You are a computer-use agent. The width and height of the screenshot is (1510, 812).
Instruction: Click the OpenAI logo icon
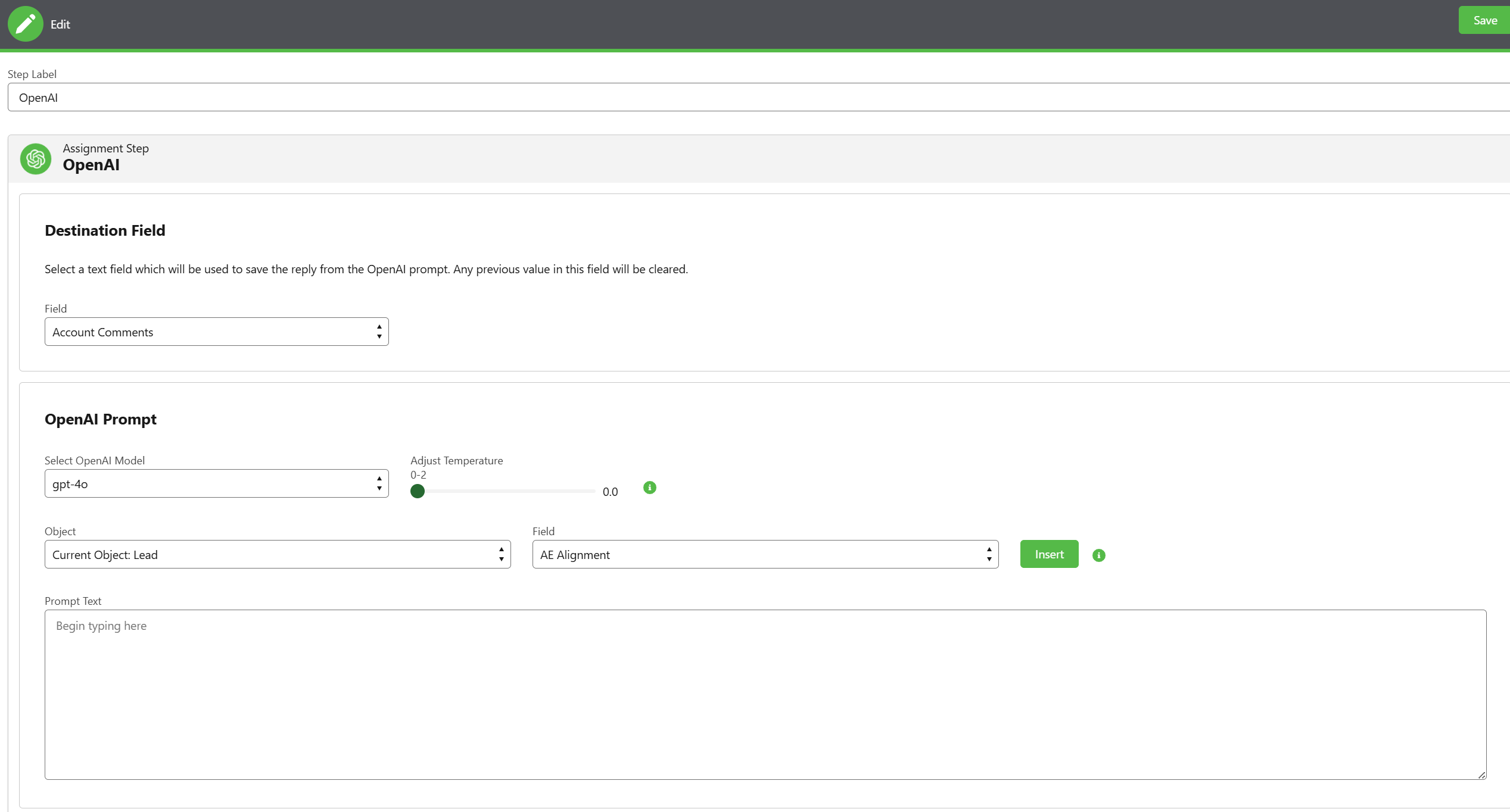36,158
